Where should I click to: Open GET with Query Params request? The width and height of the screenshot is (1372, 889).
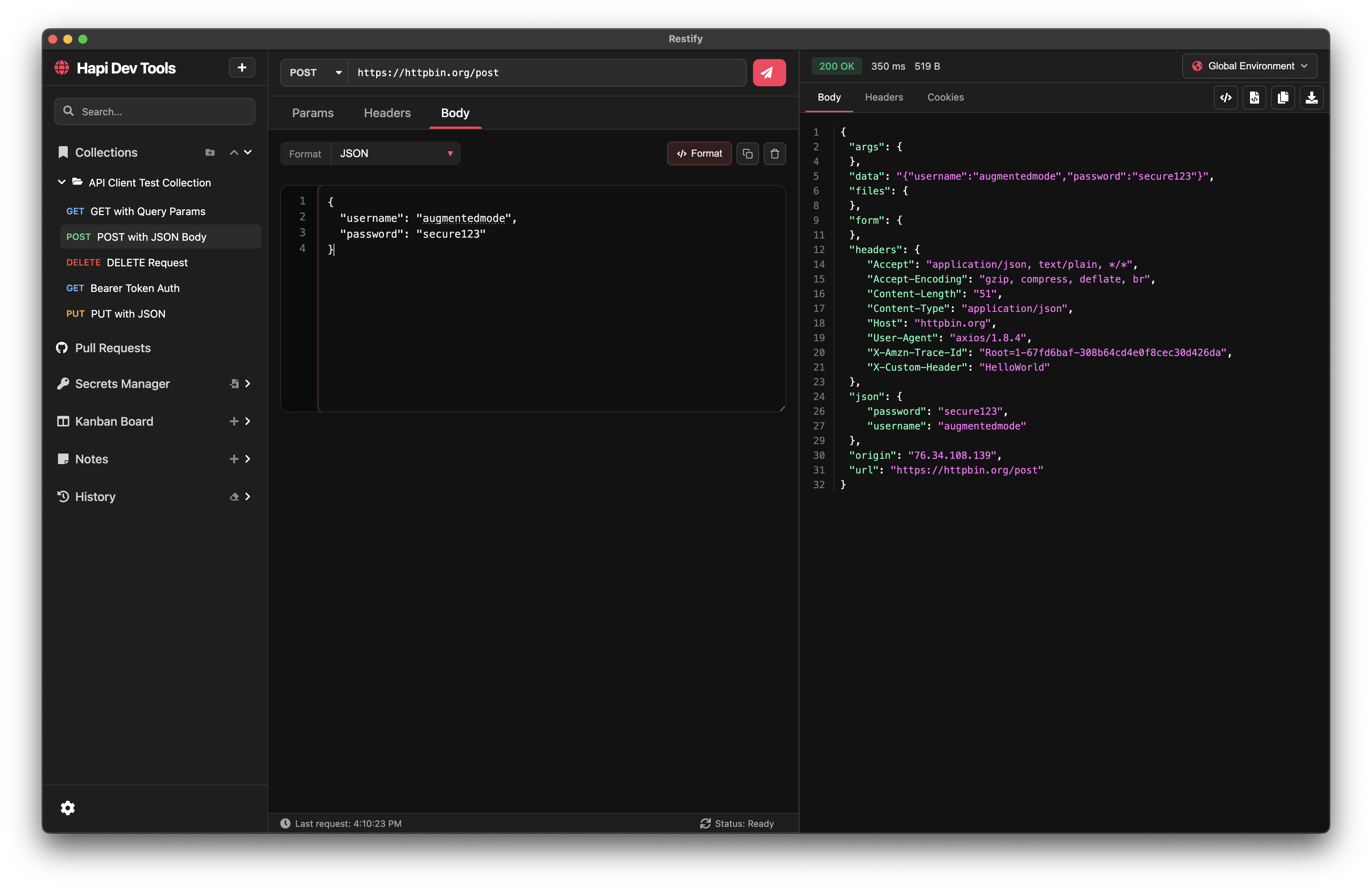160,211
